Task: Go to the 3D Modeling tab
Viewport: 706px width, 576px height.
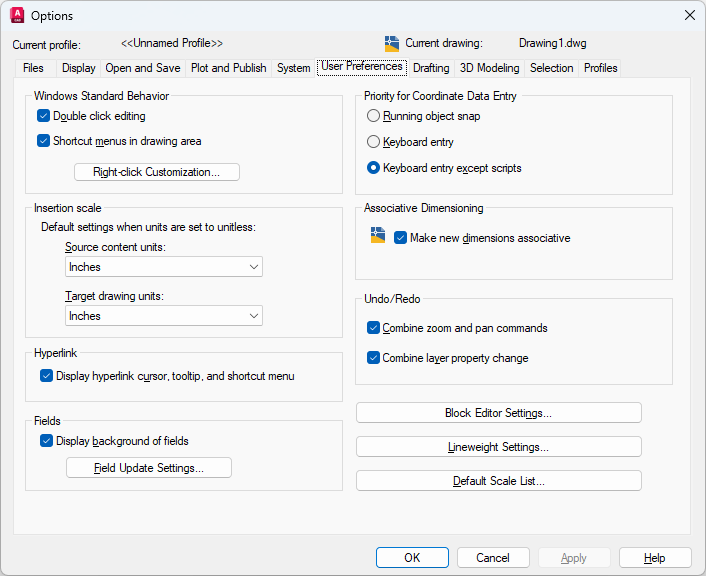Action: pyautogui.click(x=489, y=68)
